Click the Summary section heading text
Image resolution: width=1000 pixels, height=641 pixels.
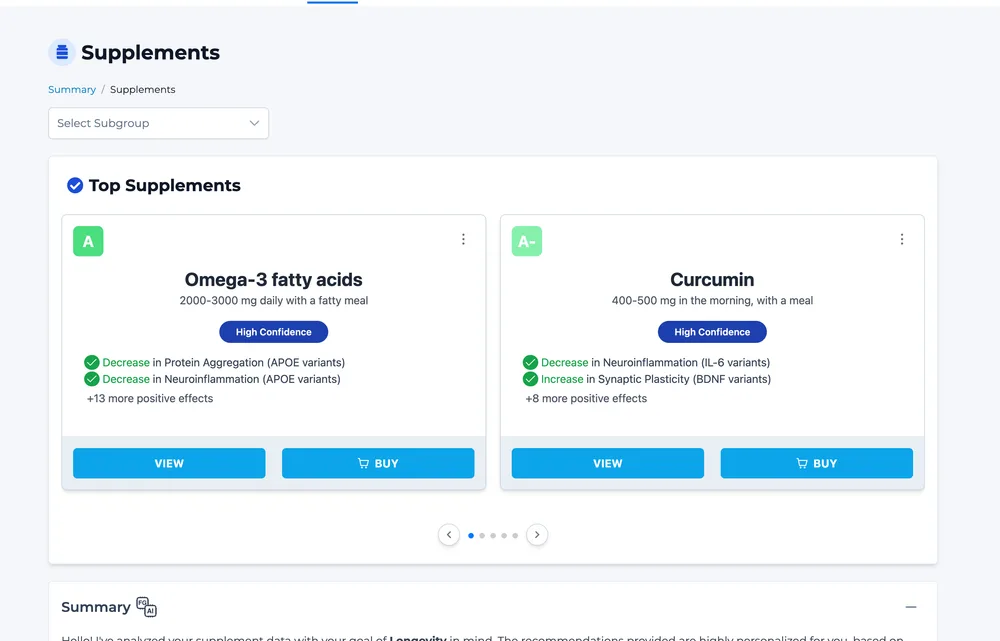click(96, 607)
